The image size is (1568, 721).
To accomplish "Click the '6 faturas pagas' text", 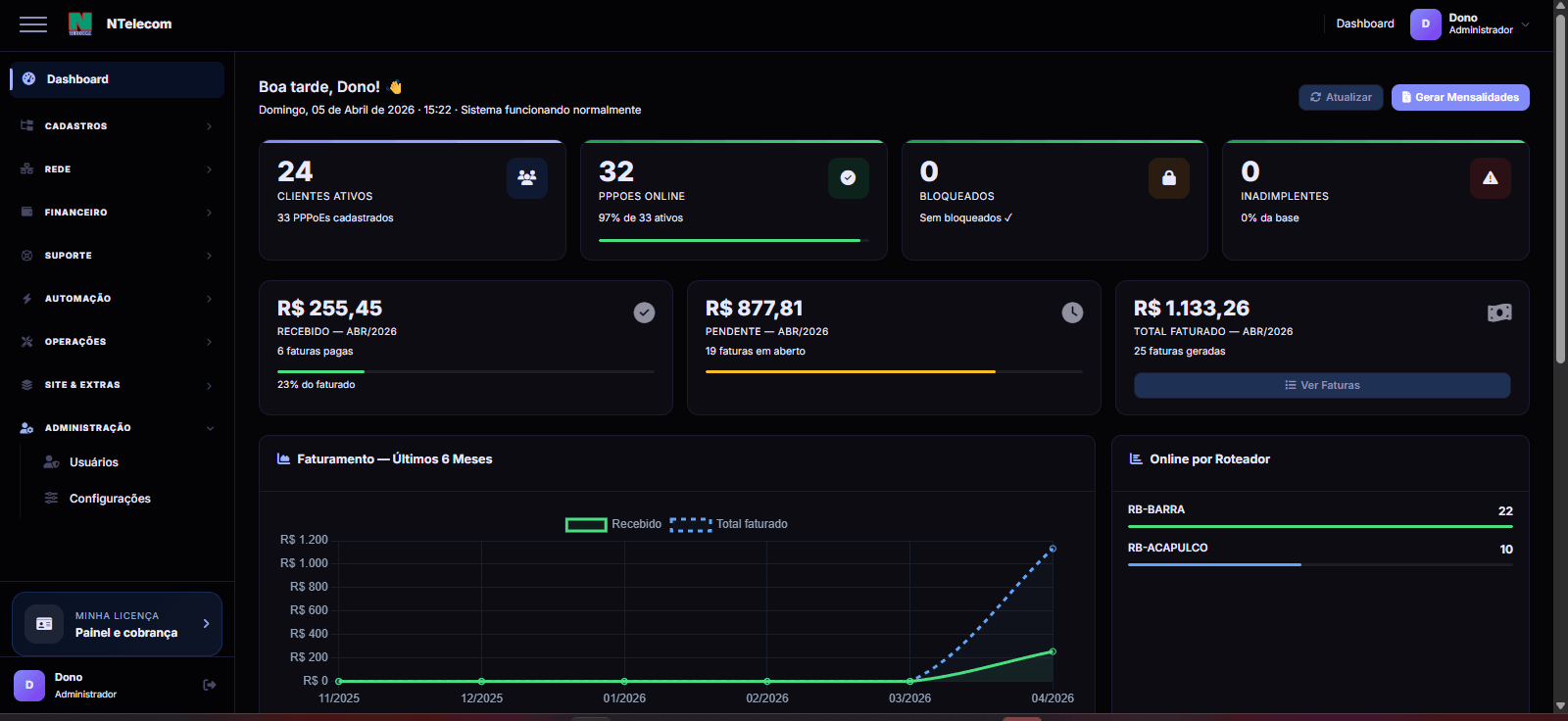I will coord(315,351).
